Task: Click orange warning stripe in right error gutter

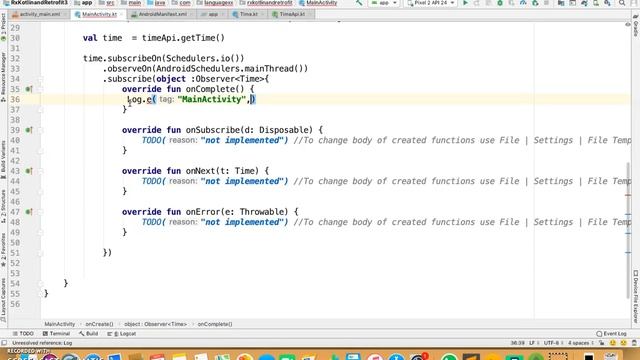Action: point(628,195)
